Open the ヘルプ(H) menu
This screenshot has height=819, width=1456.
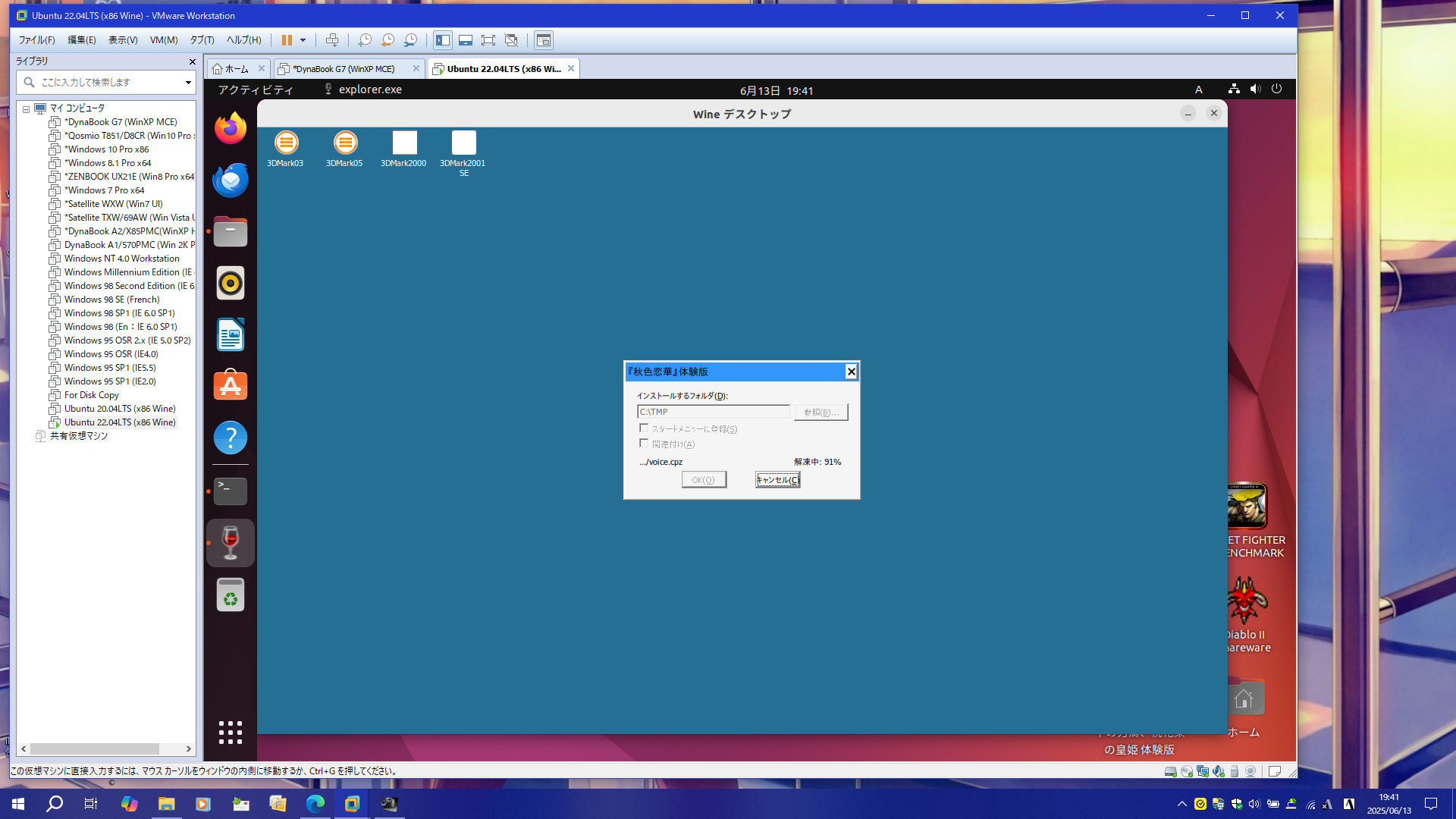point(243,40)
